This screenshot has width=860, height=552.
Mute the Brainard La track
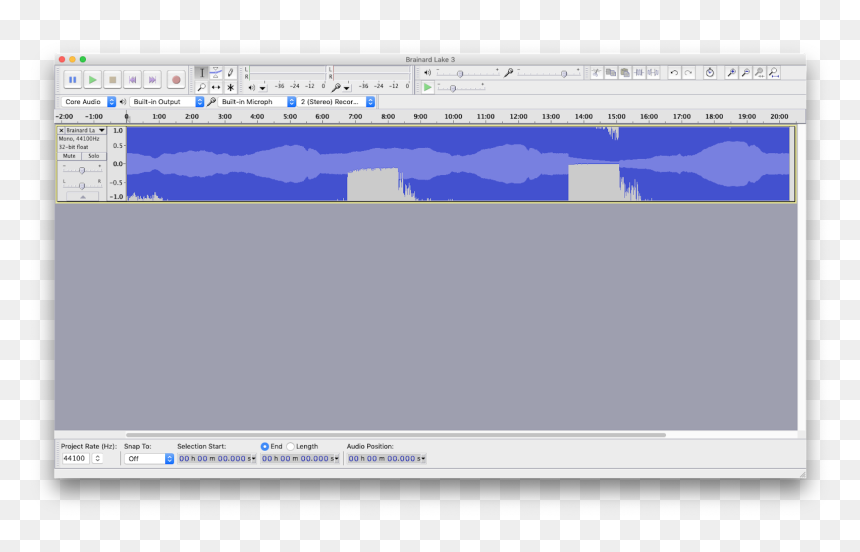pos(69,156)
